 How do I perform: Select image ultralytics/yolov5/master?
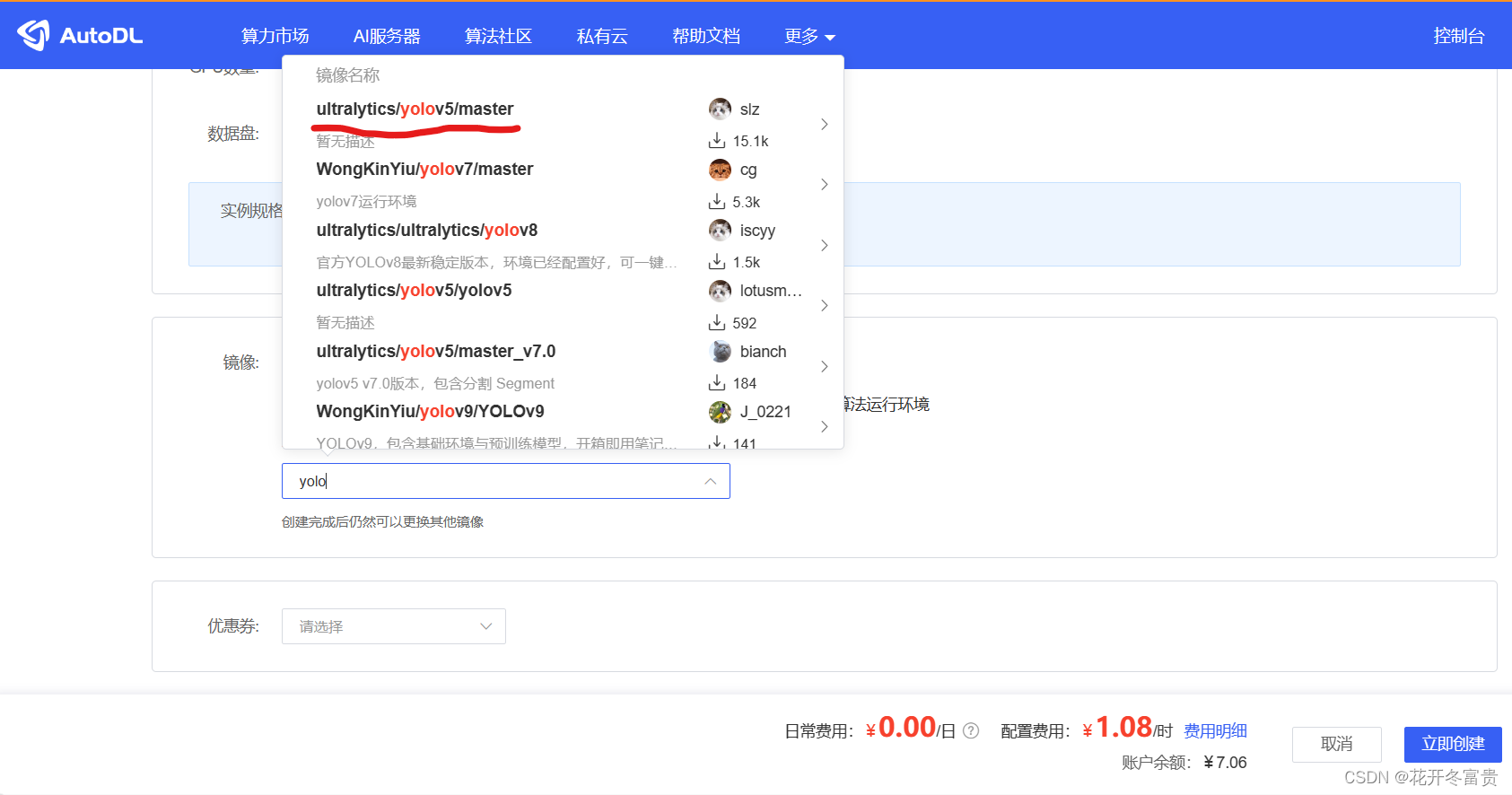point(415,109)
